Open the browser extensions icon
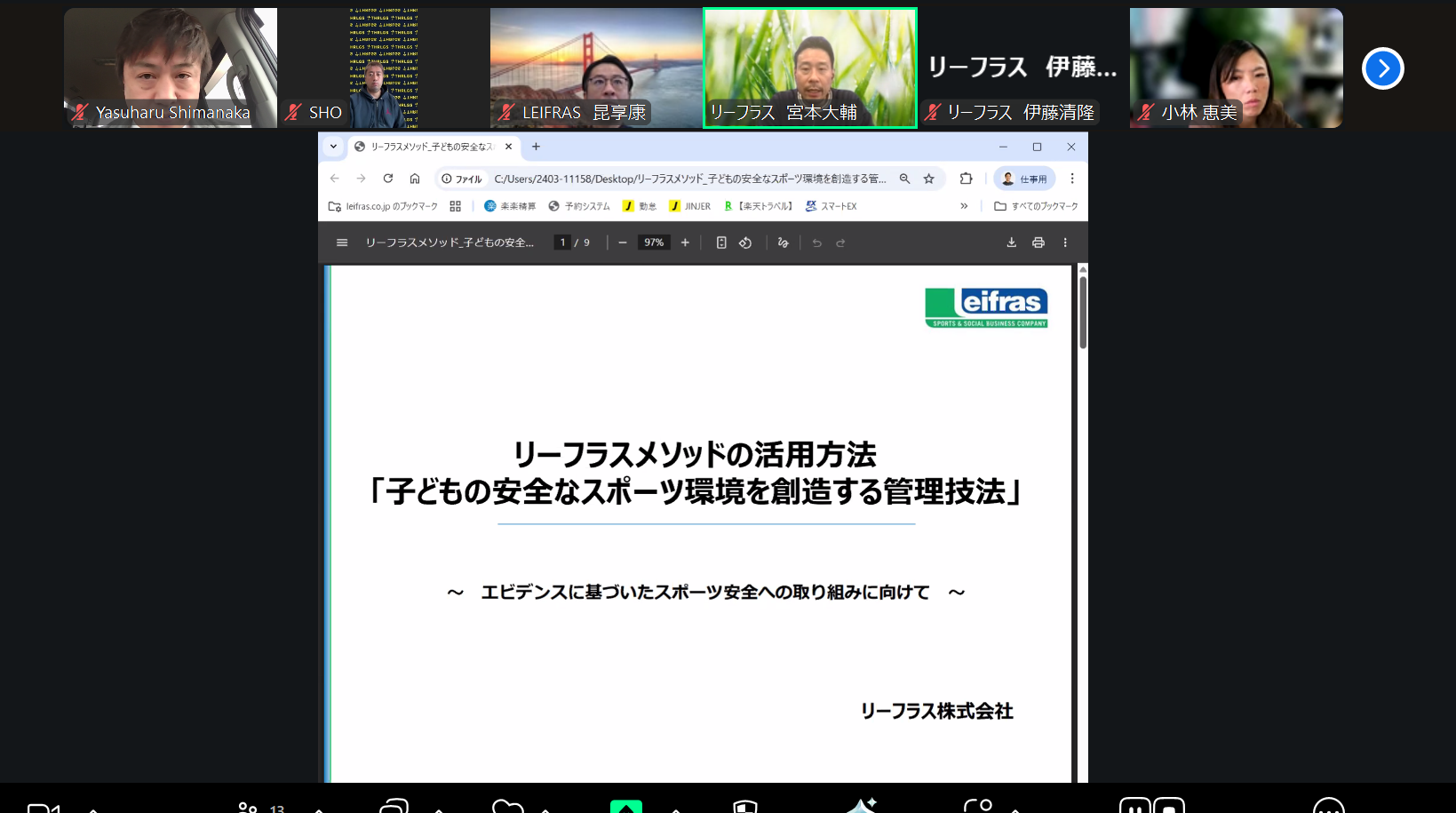The height and width of the screenshot is (813, 1456). (x=966, y=179)
